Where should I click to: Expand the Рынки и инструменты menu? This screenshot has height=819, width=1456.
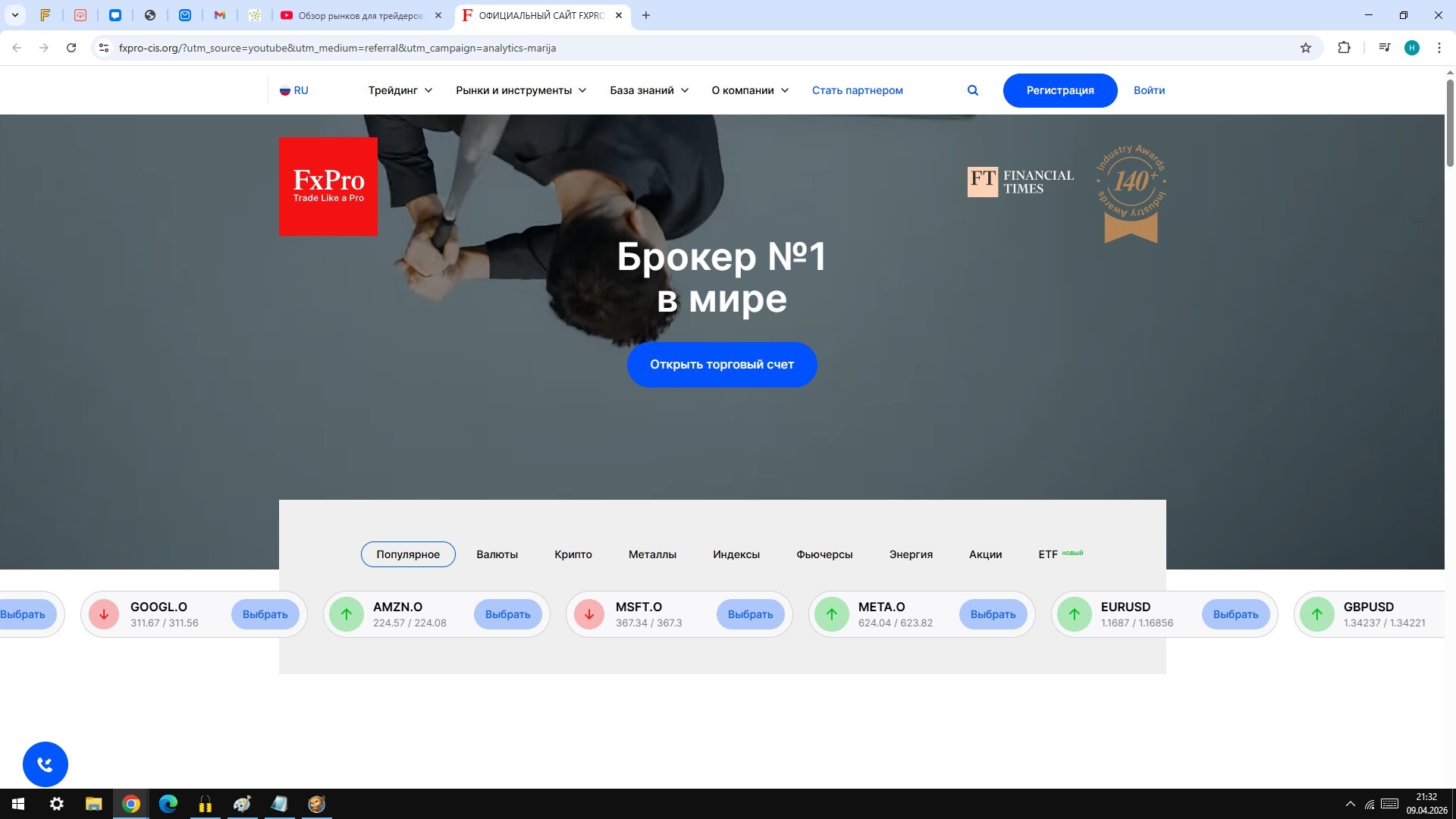[x=521, y=90]
